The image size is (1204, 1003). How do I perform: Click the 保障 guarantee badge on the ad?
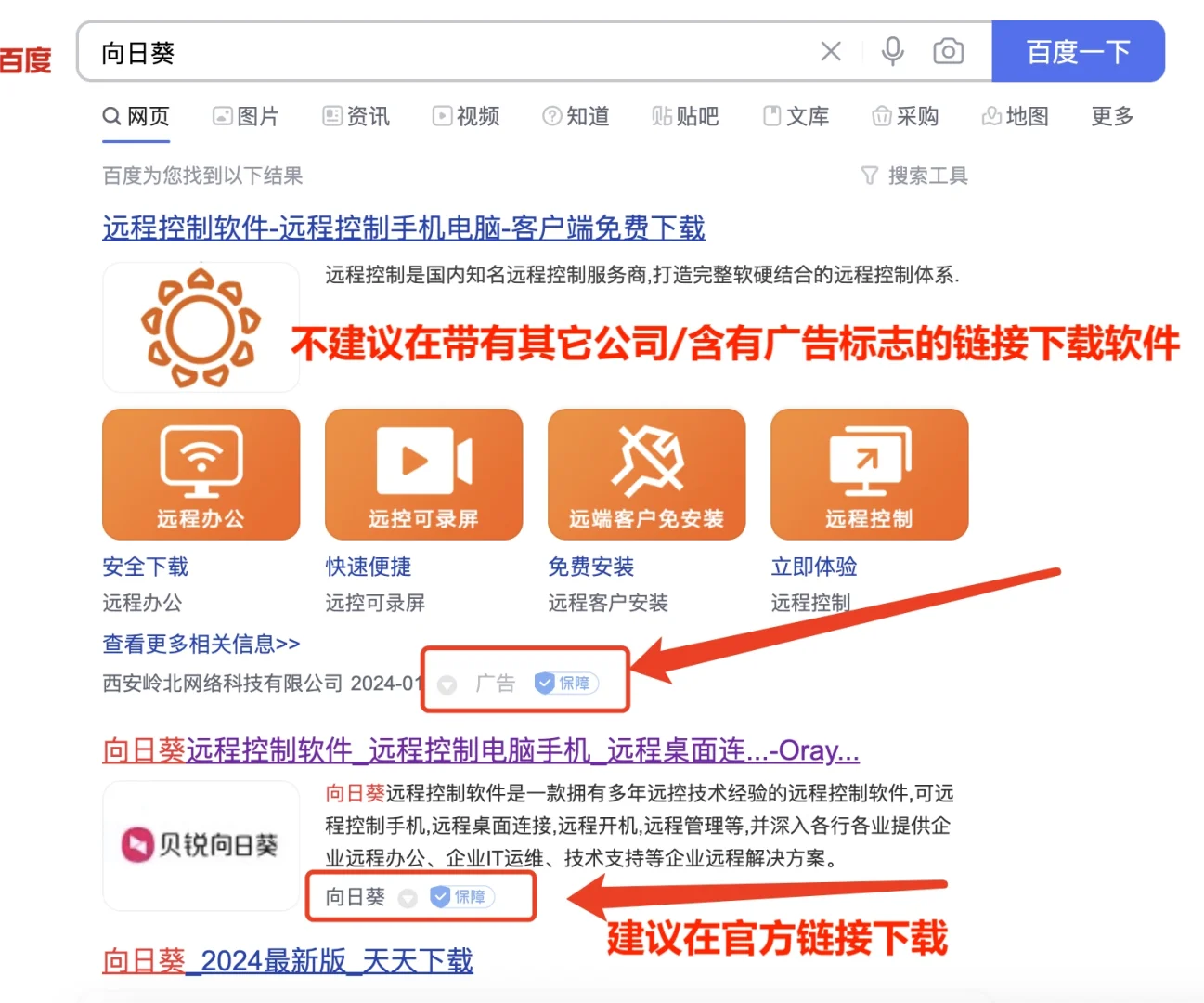(565, 683)
